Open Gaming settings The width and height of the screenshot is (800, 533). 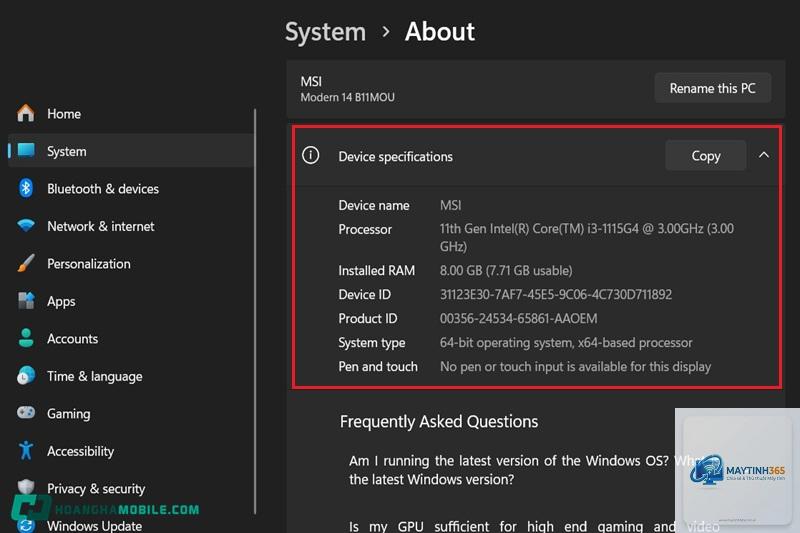tap(131, 414)
